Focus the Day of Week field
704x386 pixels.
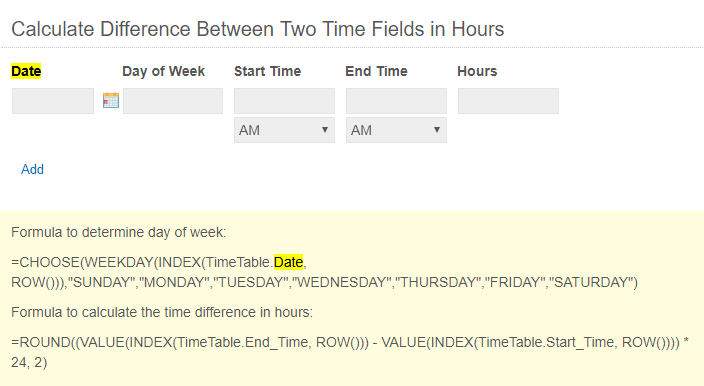(173, 101)
